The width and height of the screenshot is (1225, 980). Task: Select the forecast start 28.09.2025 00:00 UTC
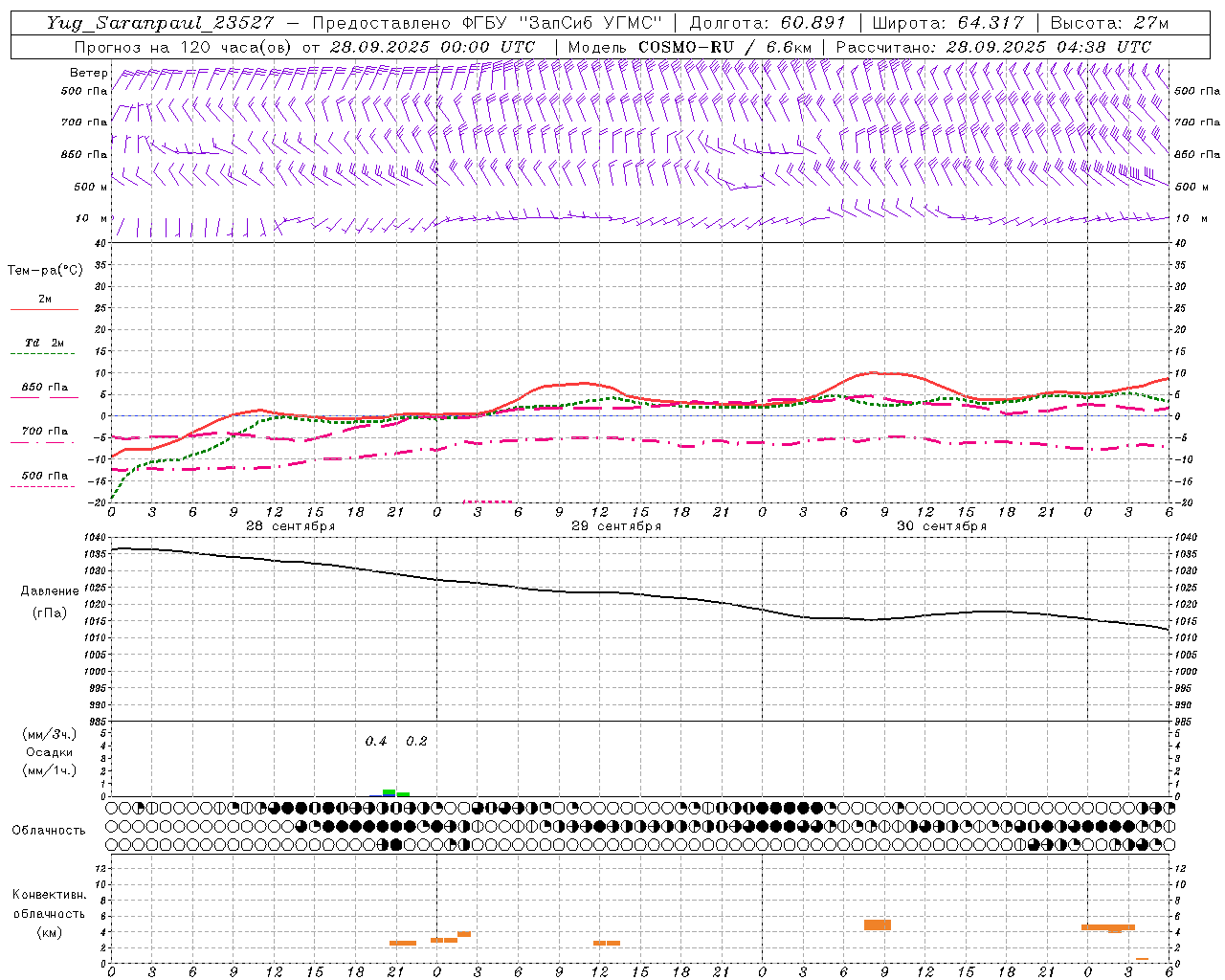(433, 47)
